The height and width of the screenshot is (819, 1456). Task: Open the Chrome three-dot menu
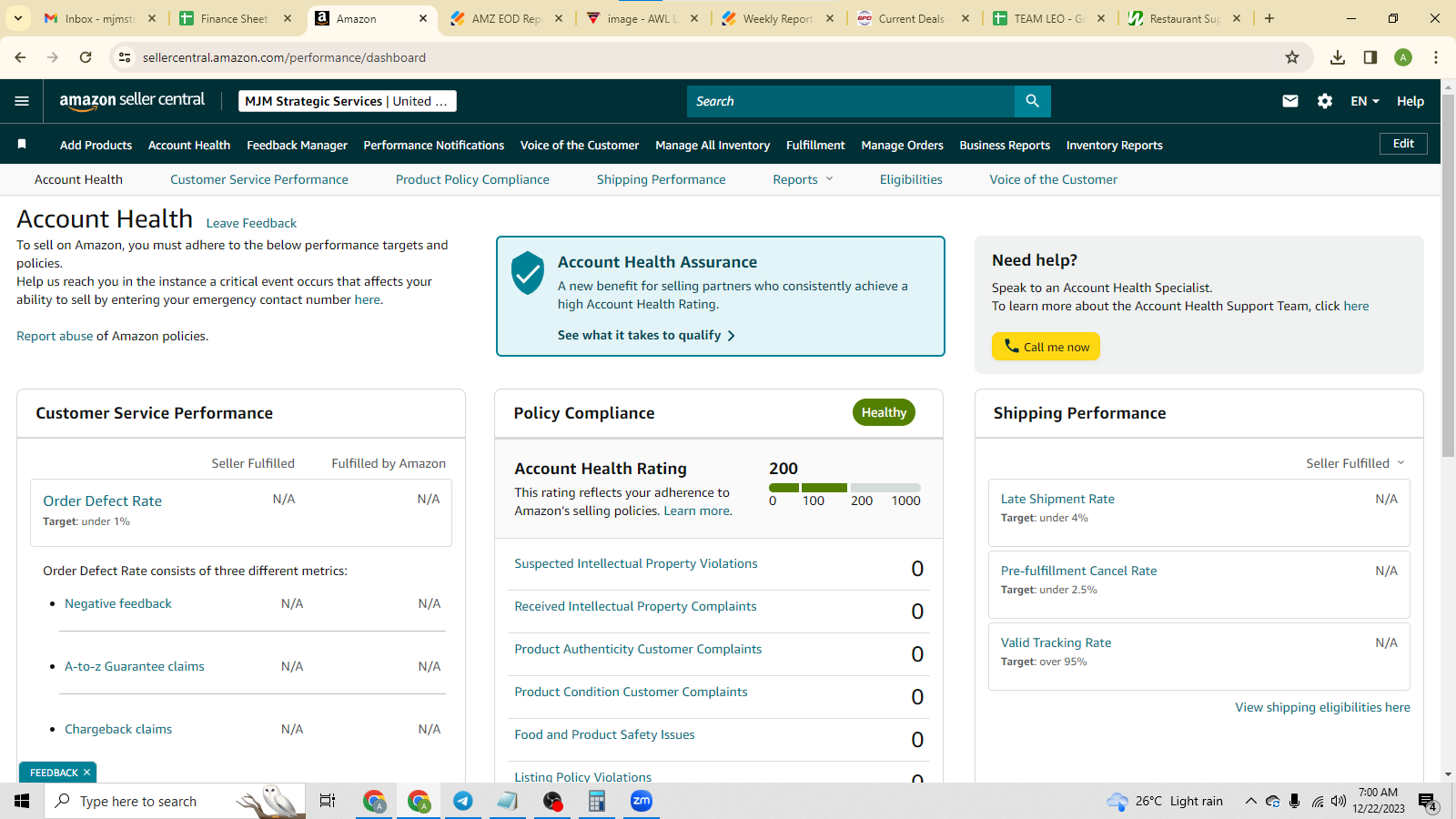pyautogui.click(x=1436, y=57)
